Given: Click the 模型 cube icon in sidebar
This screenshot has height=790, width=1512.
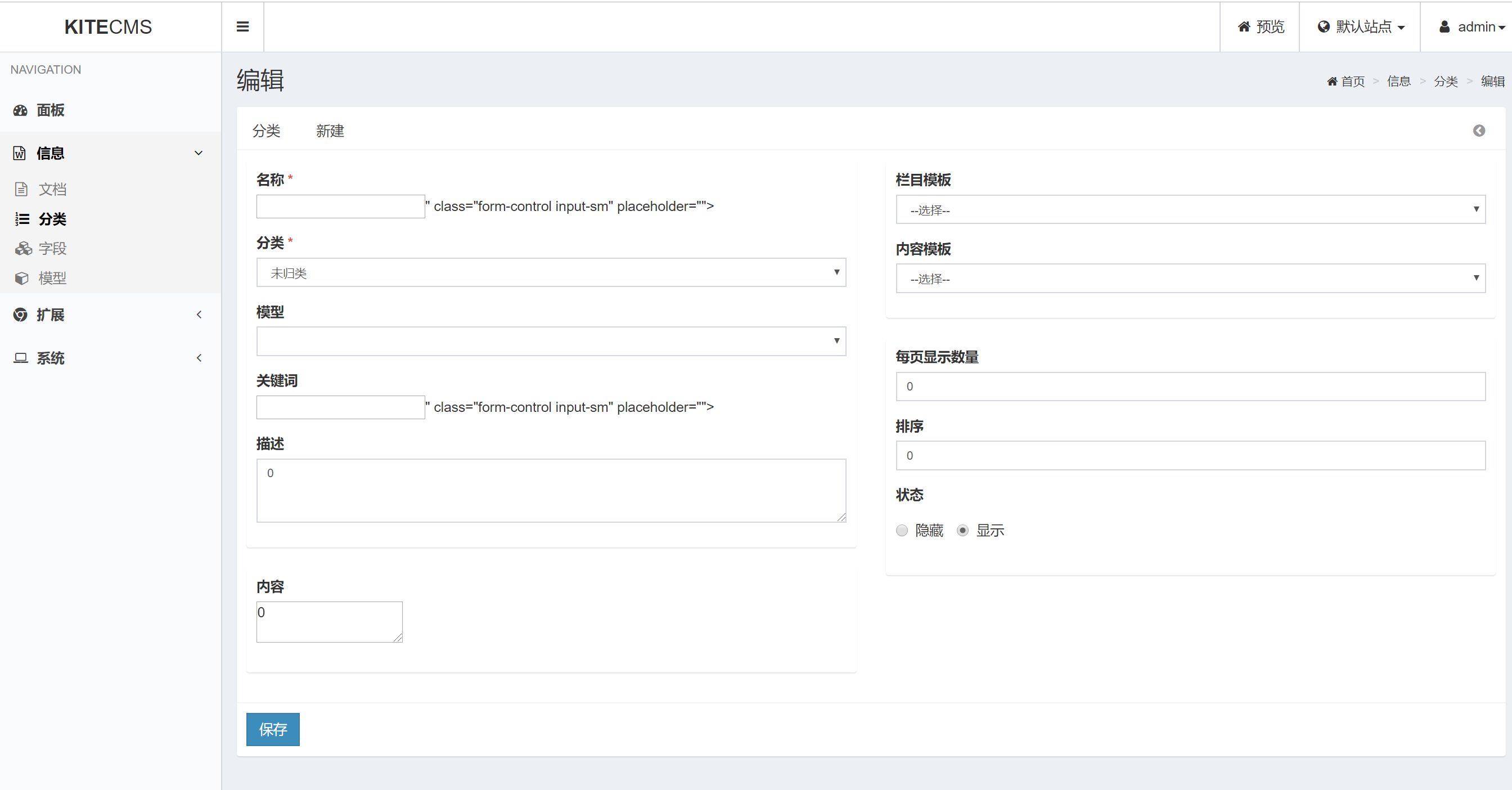Looking at the screenshot, I should [22, 278].
